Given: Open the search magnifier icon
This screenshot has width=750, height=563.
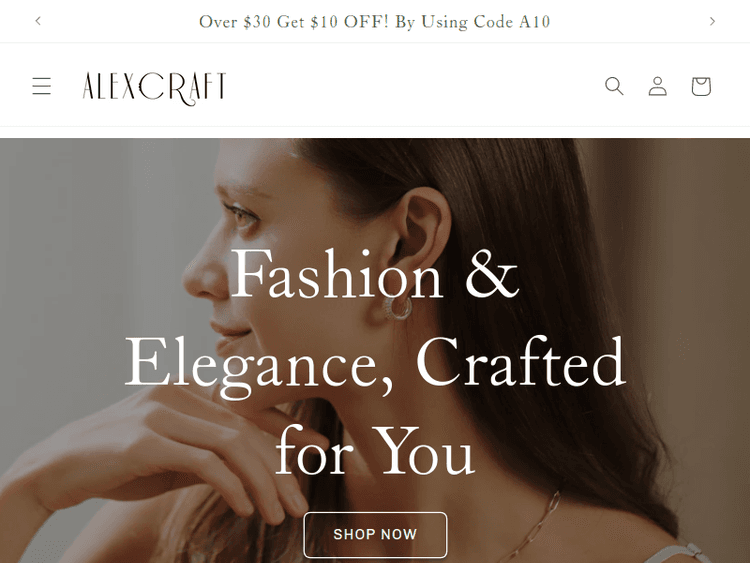Looking at the screenshot, I should point(614,86).
